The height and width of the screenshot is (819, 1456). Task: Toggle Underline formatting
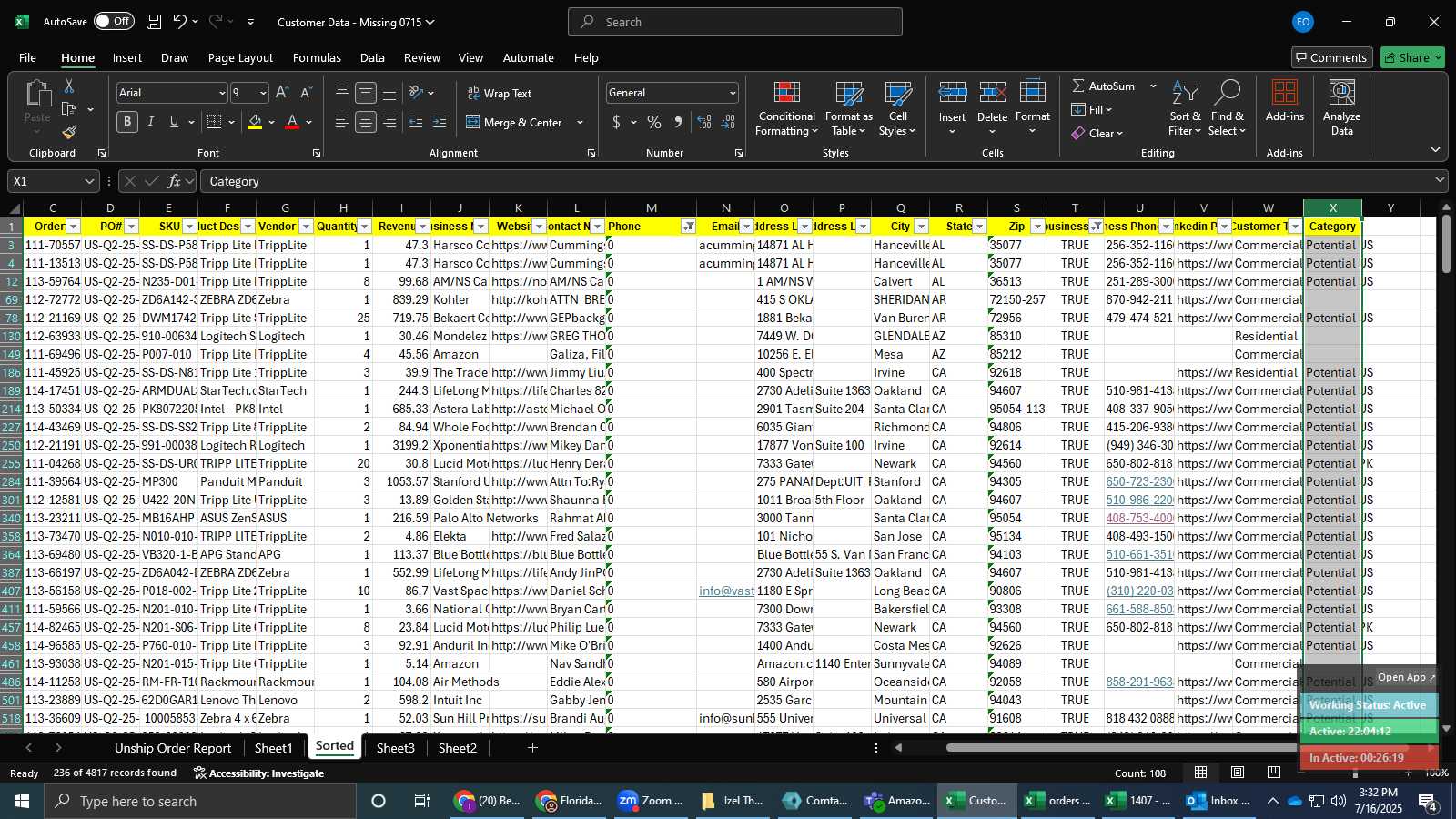click(174, 122)
